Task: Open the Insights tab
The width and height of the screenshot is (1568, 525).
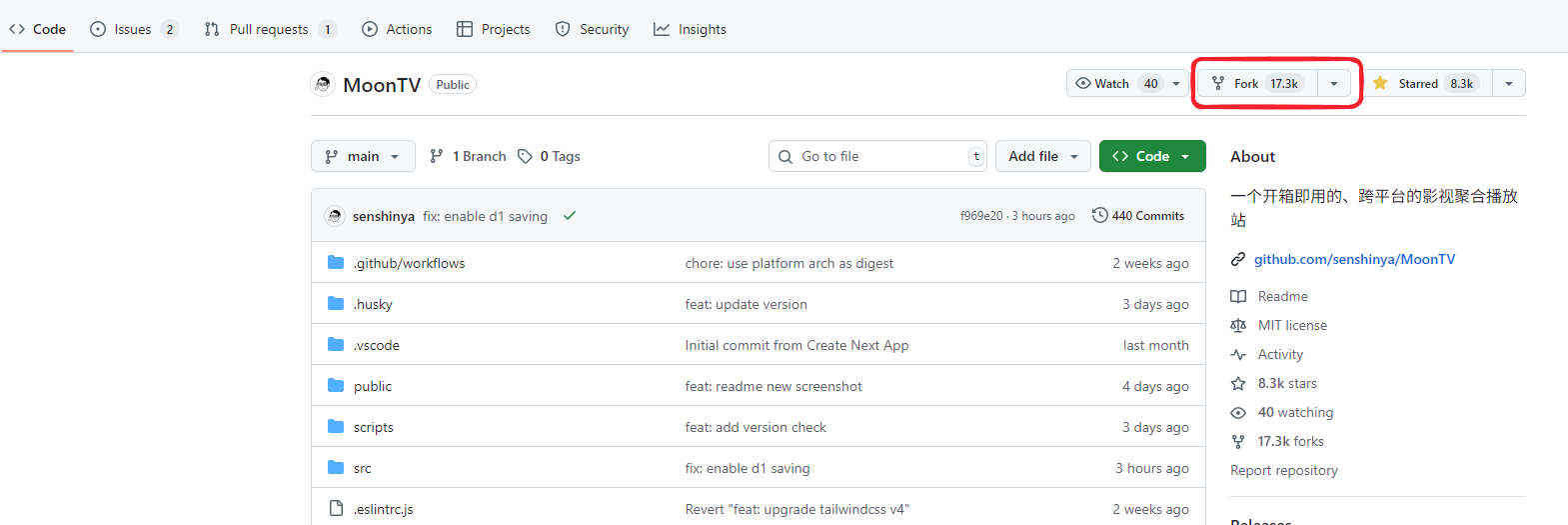Action: click(690, 29)
